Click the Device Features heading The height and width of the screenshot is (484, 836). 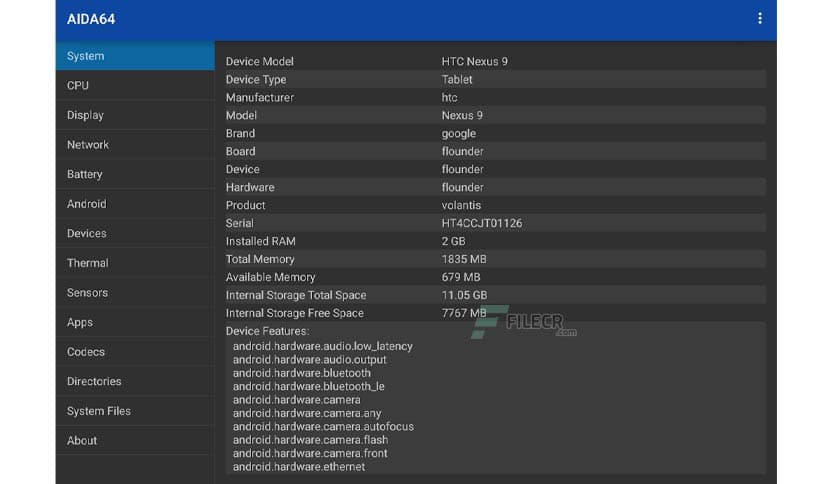pyautogui.click(x=267, y=331)
